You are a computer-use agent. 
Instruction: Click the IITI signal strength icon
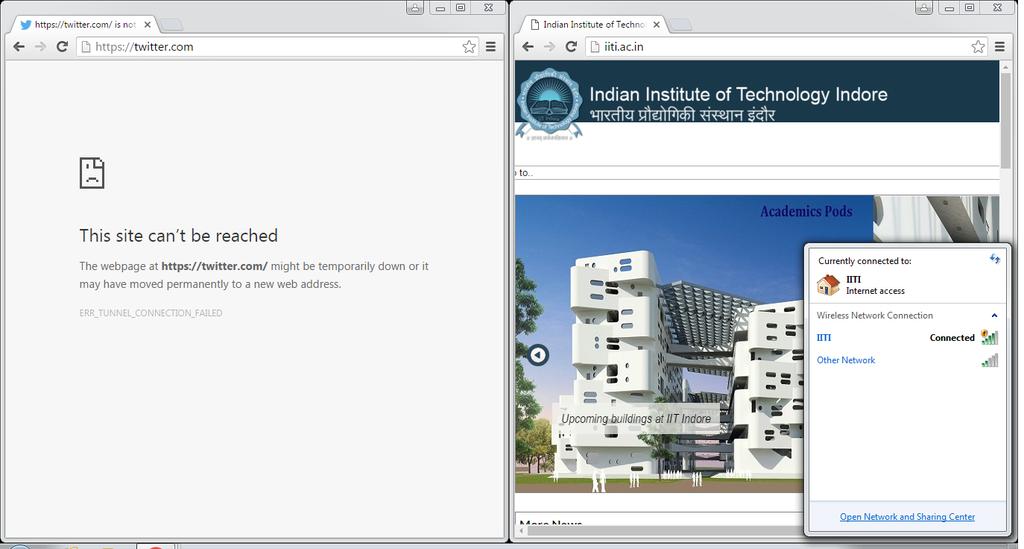989,337
